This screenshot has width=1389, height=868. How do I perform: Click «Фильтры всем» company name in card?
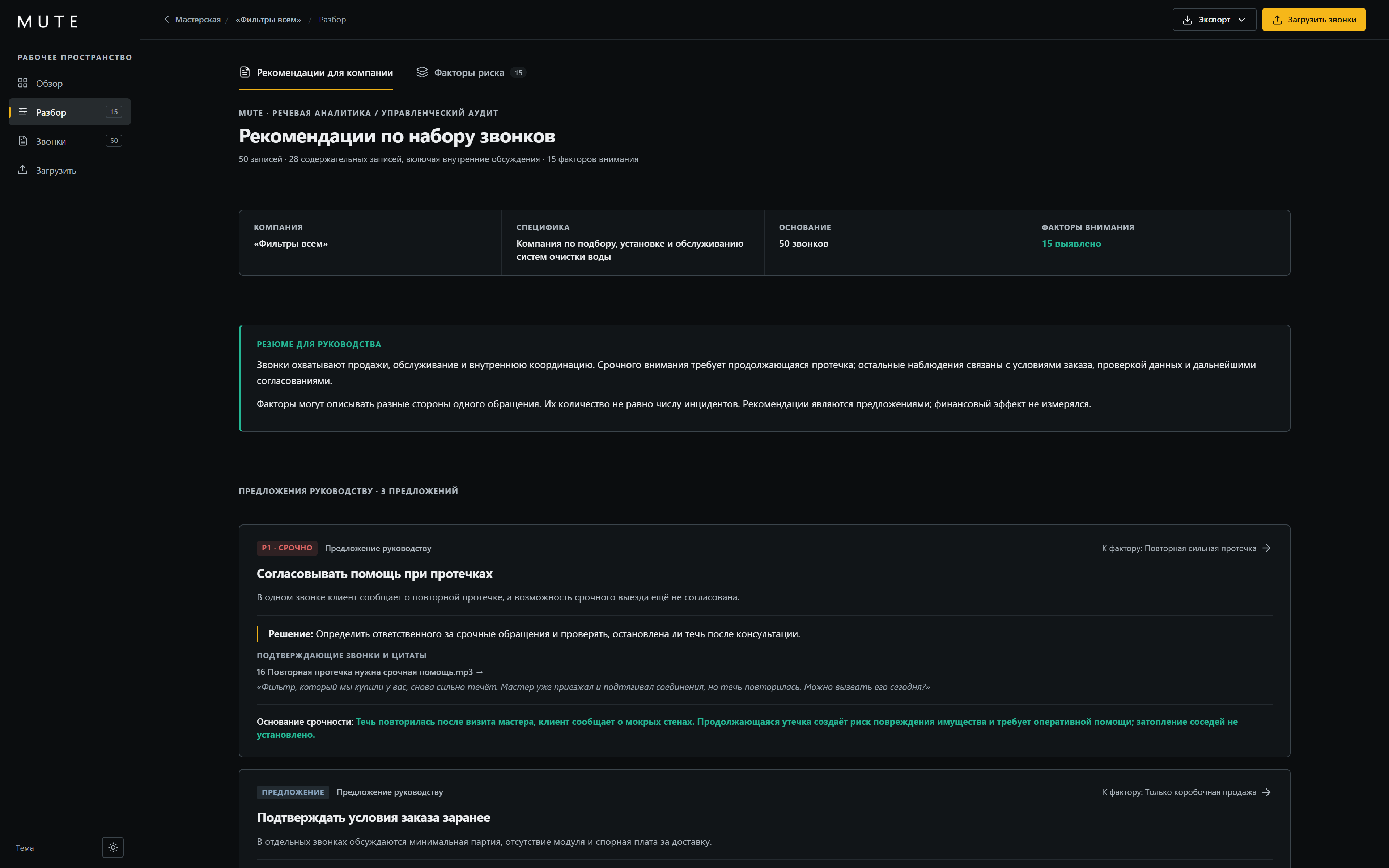(290, 243)
